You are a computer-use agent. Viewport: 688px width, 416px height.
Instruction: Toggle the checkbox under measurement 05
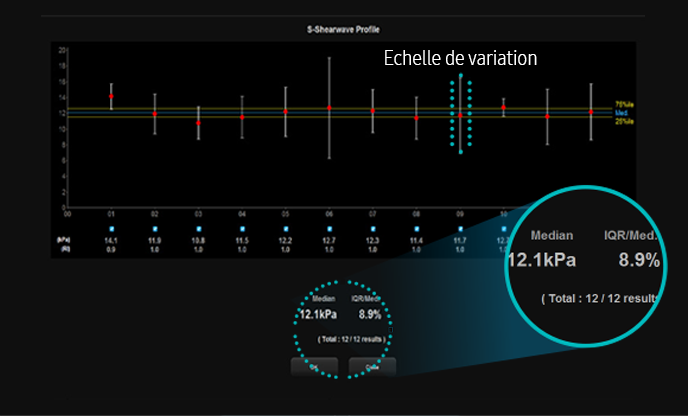point(286,227)
